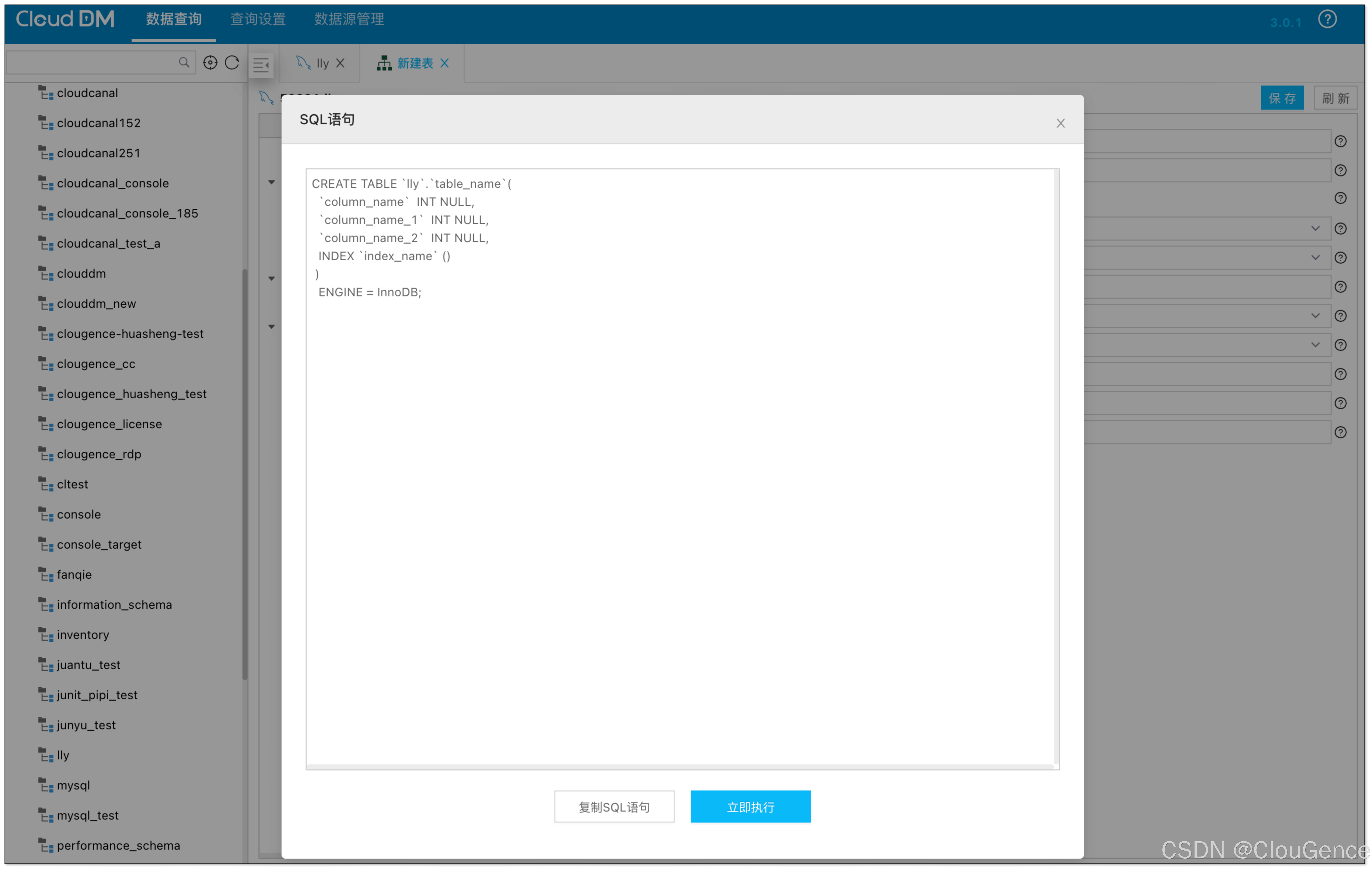Open the last dropdown chevron on right panel
The width and height of the screenshot is (1372, 871).
1315,345
